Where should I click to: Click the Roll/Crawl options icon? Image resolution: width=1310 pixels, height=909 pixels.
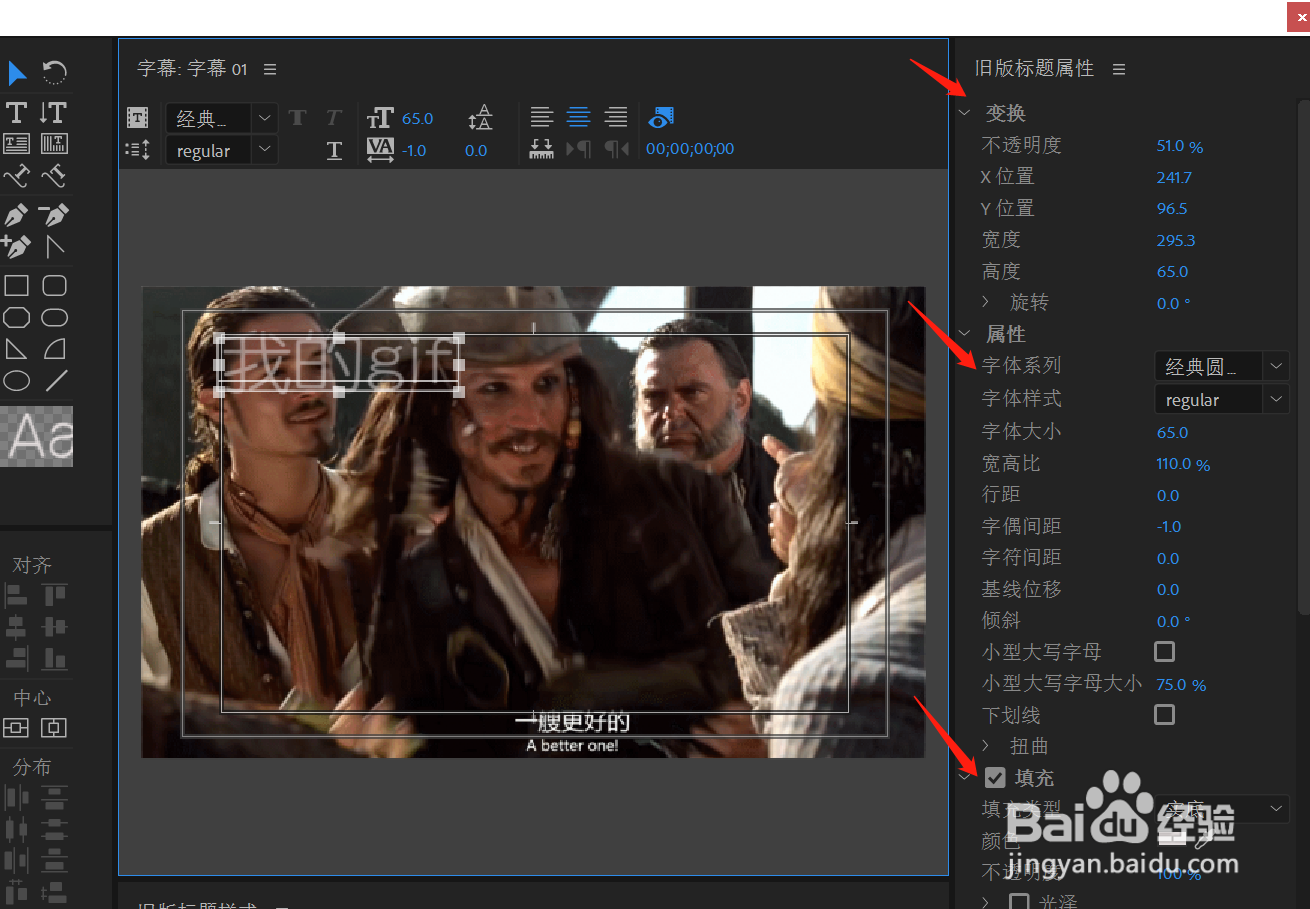coord(137,150)
